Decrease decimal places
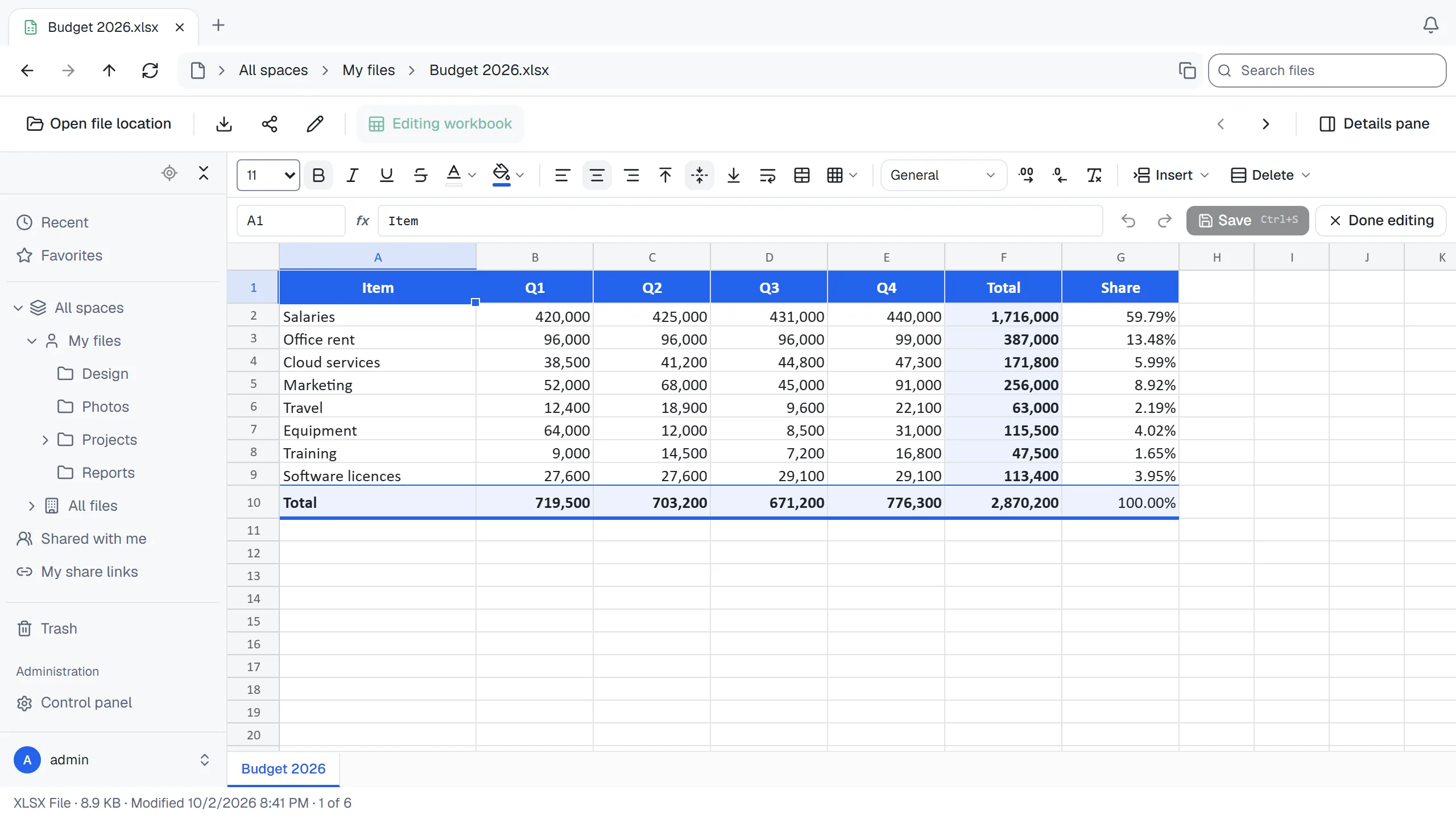1456x819 pixels. coord(1060,175)
